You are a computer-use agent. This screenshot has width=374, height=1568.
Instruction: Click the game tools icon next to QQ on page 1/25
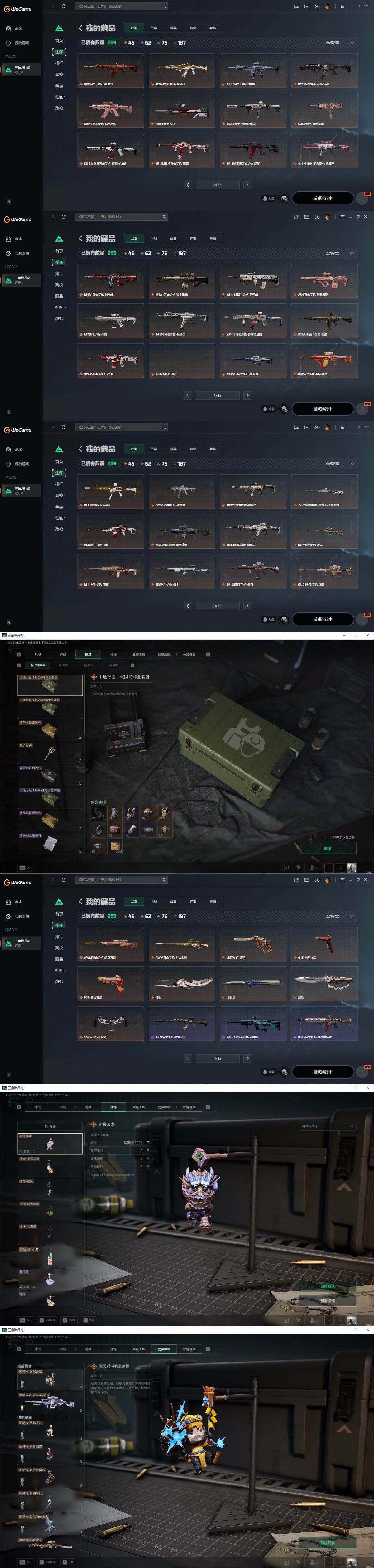pyautogui.click(x=284, y=409)
